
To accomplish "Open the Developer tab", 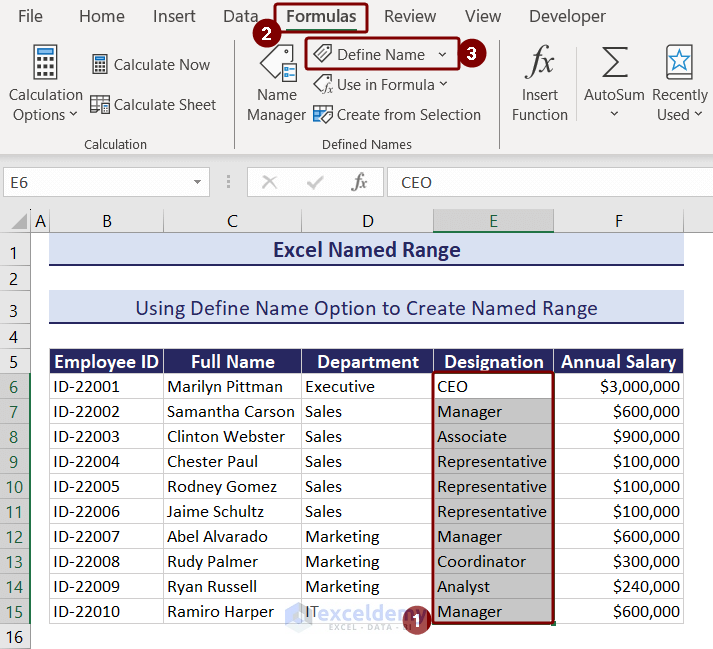I will point(567,16).
